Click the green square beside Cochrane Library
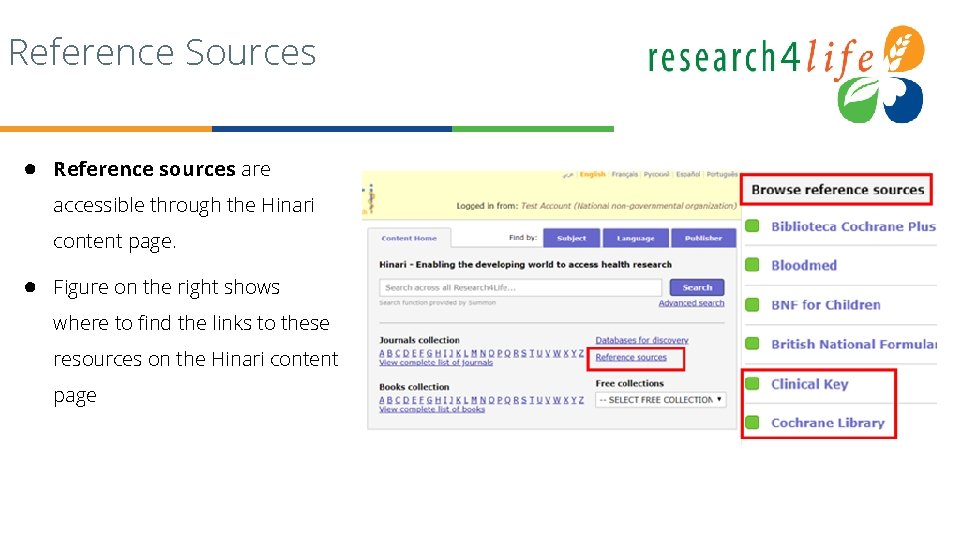Screen dimensions: 960x540 click(752, 422)
